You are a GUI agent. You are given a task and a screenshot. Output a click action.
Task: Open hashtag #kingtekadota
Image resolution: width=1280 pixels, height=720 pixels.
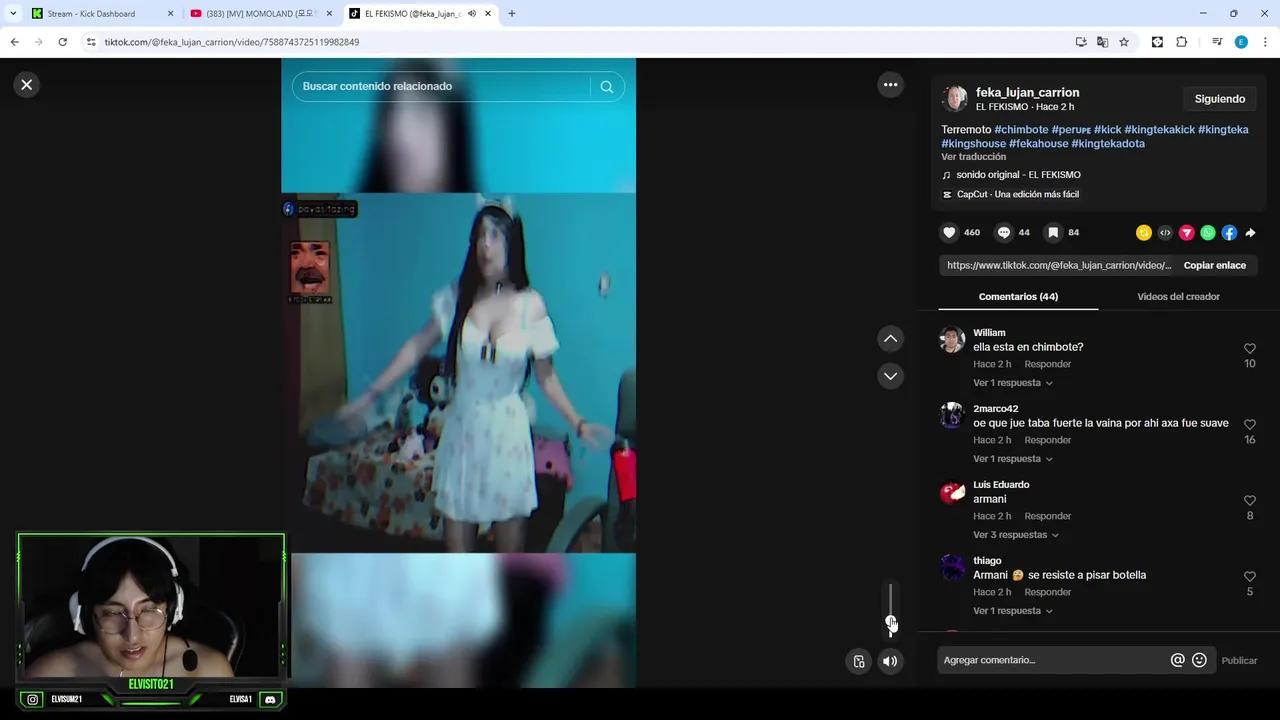pos(1108,144)
